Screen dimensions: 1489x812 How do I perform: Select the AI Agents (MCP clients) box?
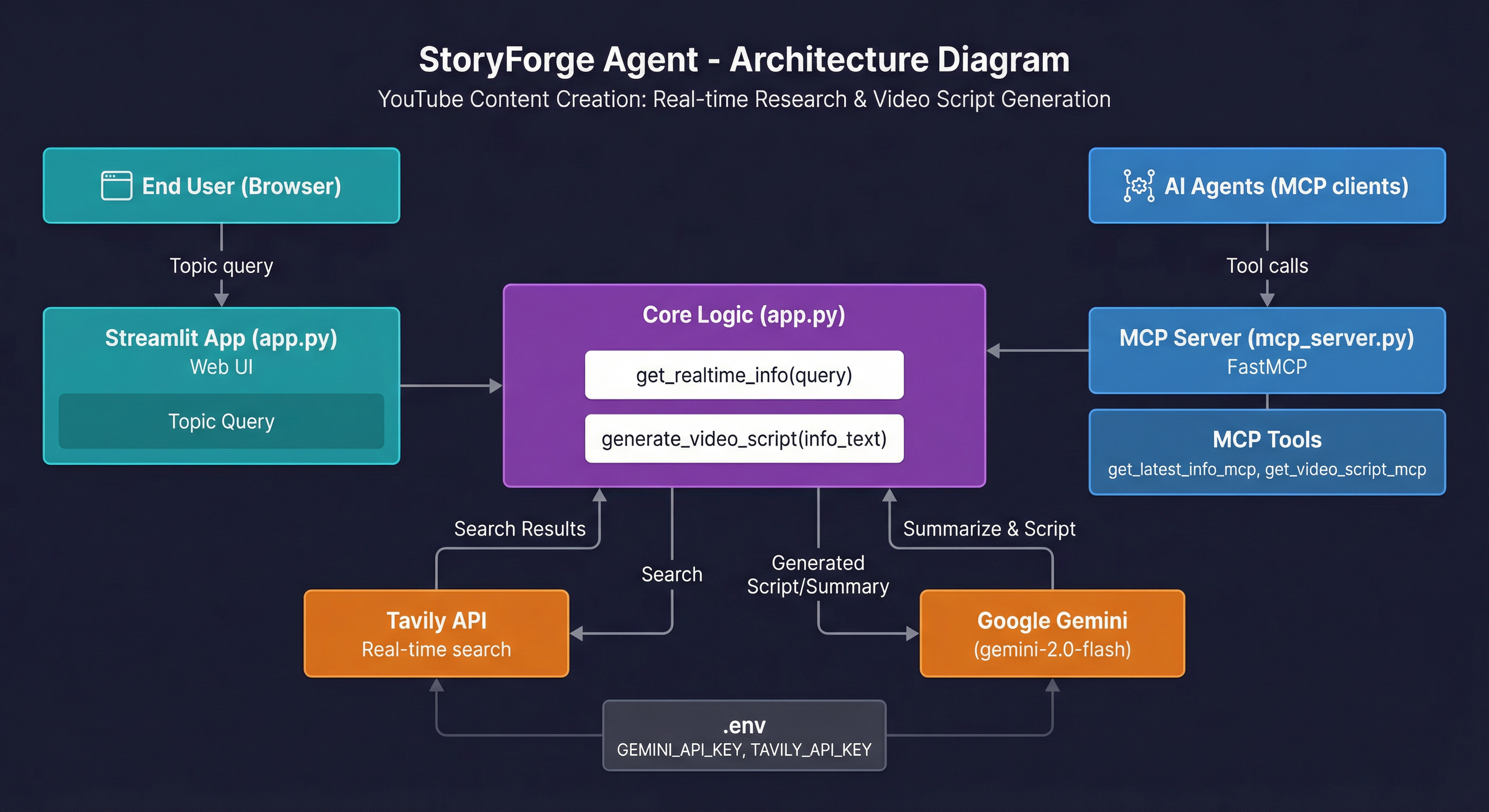(1266, 186)
